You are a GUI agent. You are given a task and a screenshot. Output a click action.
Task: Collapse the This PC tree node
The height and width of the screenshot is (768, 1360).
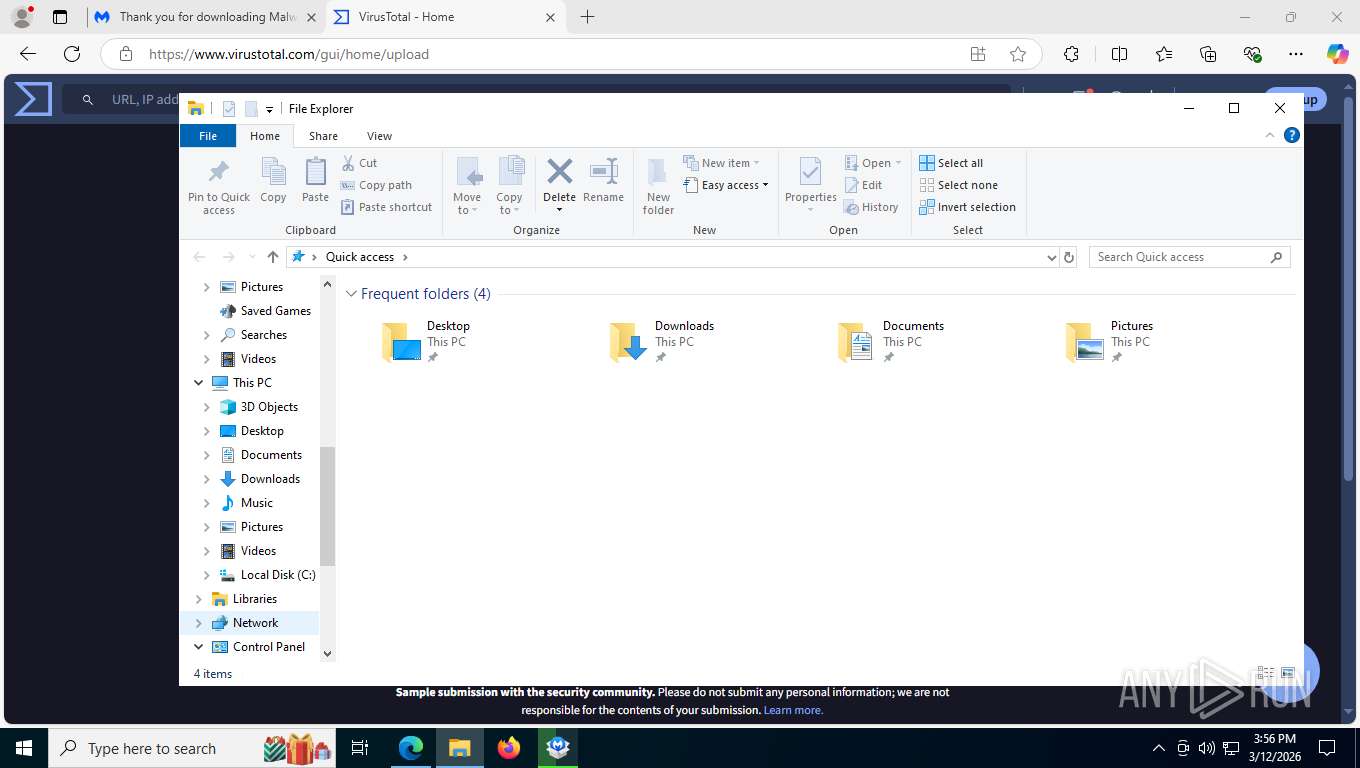point(198,383)
